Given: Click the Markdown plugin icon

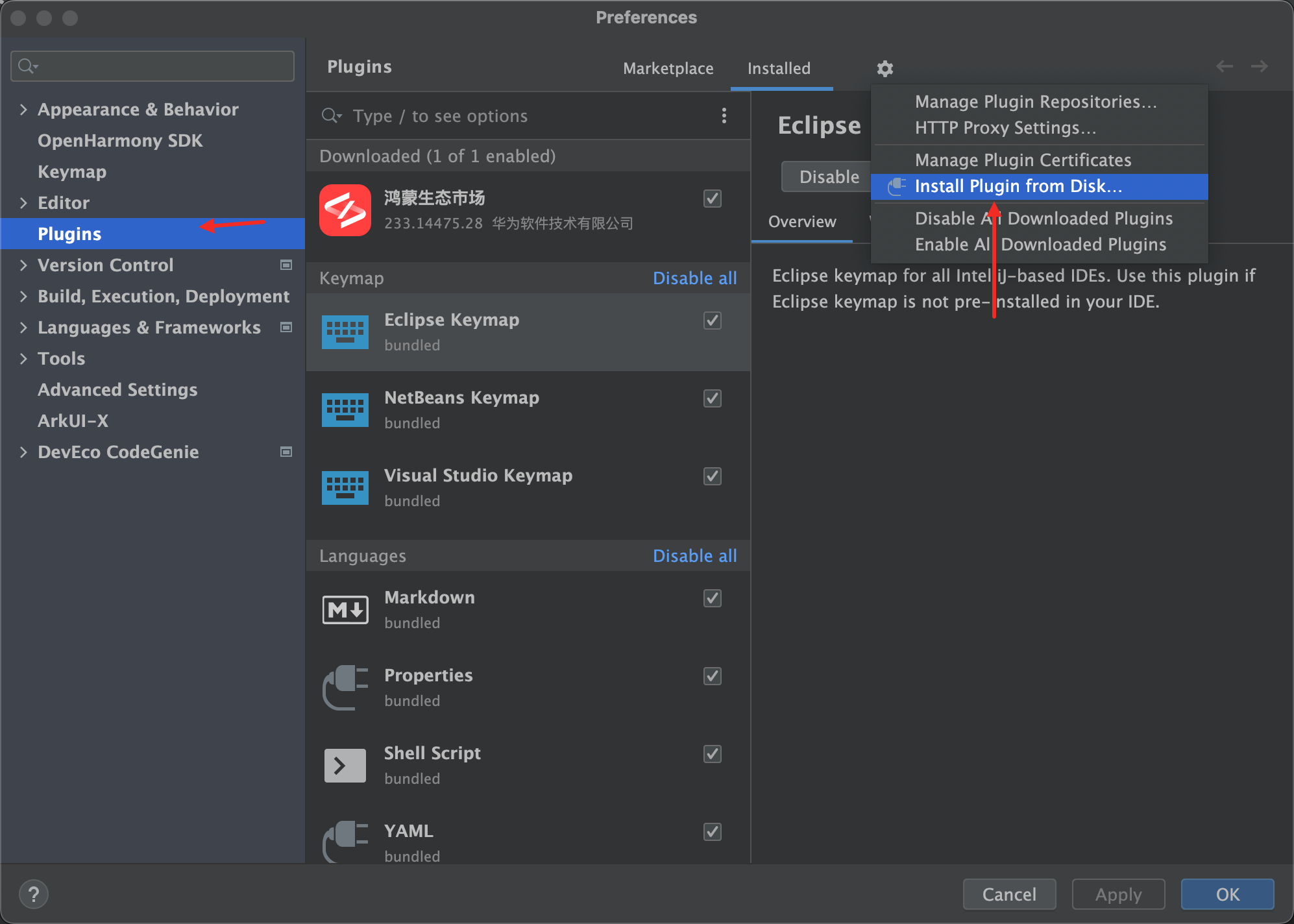Looking at the screenshot, I should tap(345, 610).
